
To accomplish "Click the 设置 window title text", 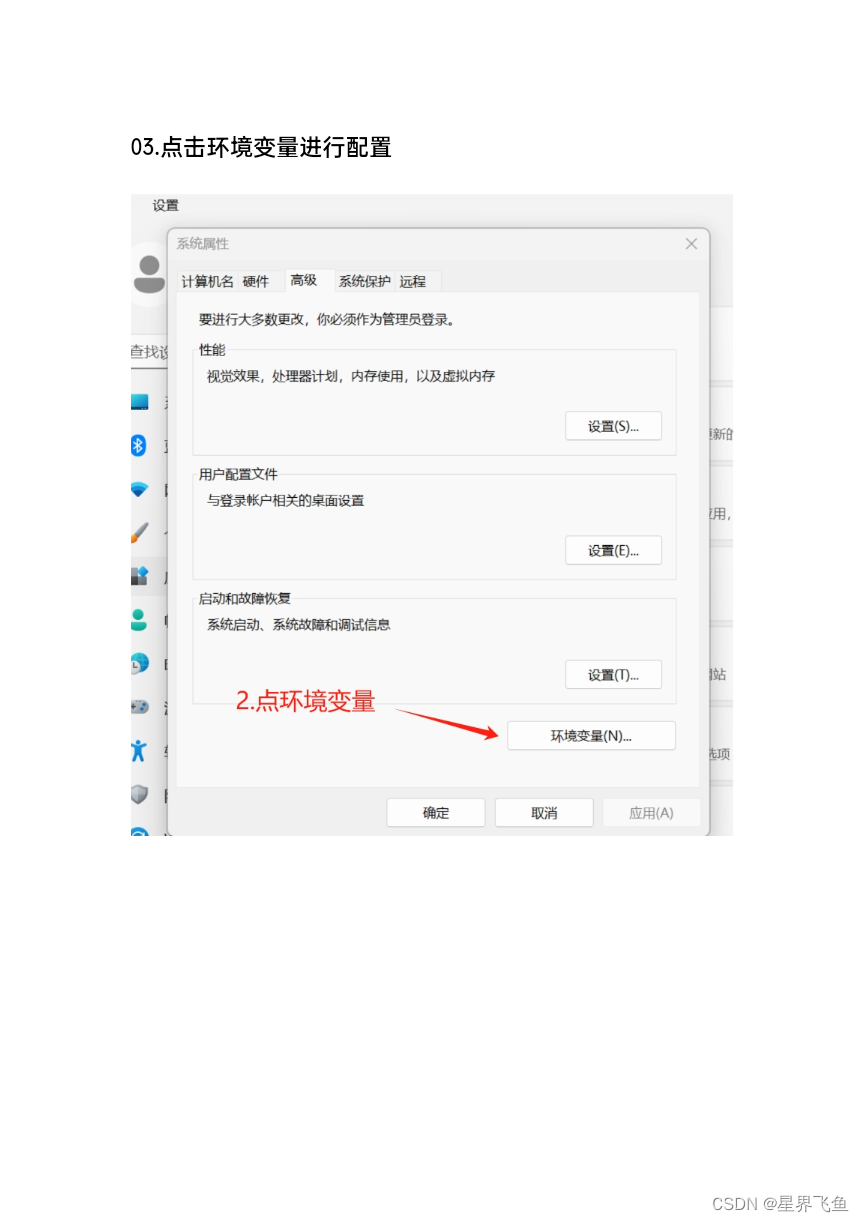I will 166,205.
